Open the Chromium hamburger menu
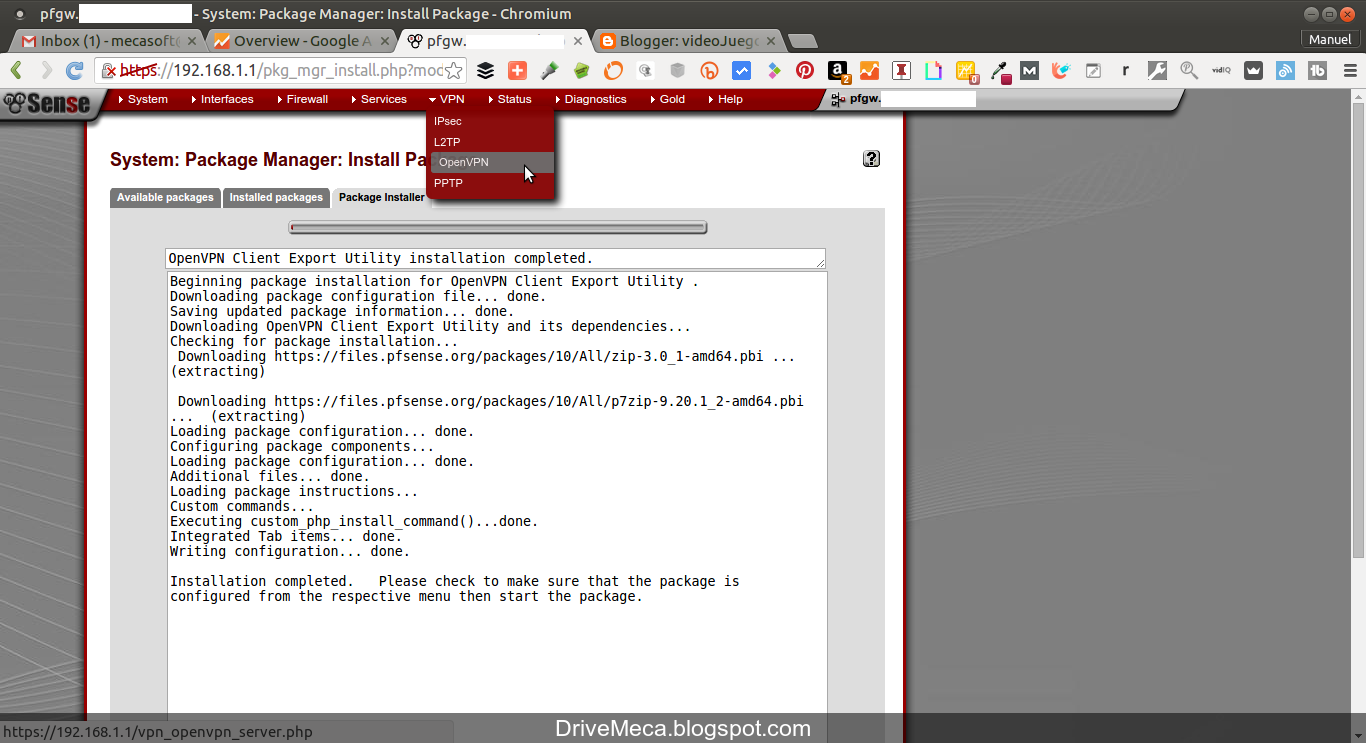Viewport: 1366px width, 743px height. pos(1349,71)
